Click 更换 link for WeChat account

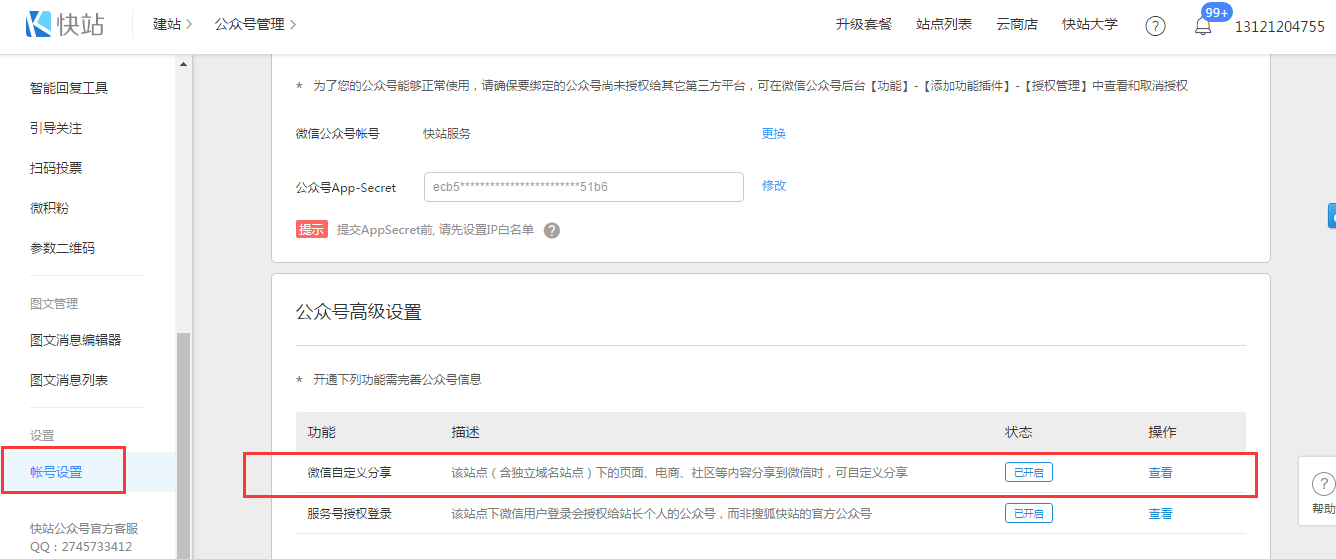pos(773,133)
